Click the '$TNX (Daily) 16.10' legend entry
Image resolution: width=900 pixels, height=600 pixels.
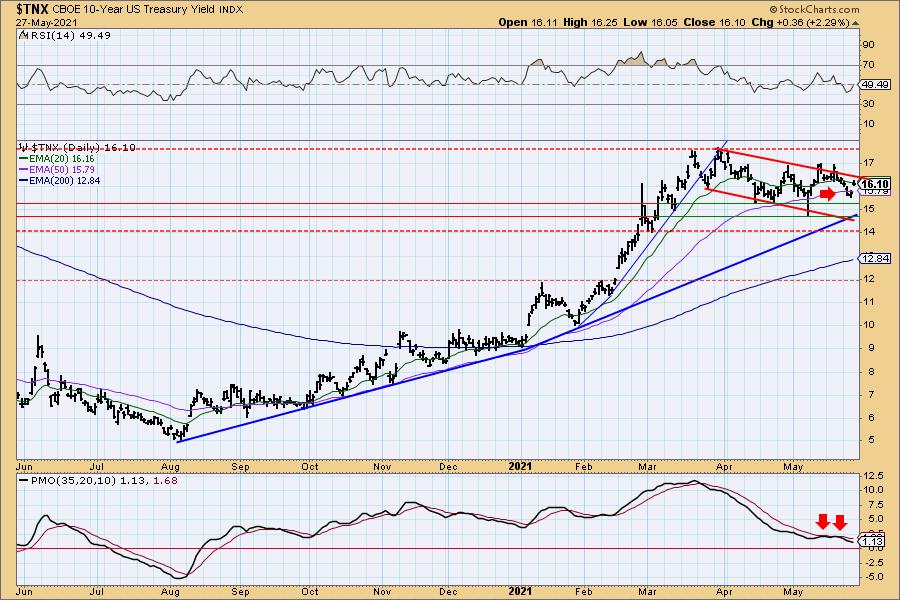coord(83,148)
